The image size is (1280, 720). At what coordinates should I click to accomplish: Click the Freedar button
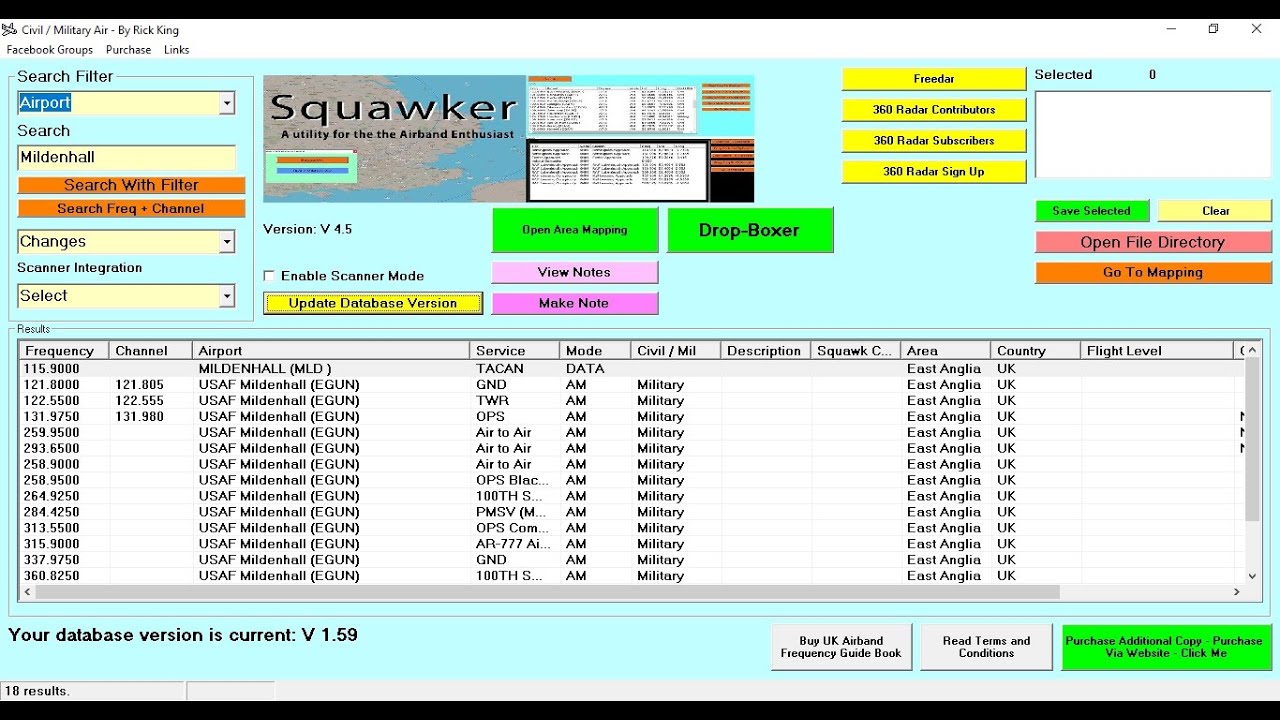tap(934, 79)
